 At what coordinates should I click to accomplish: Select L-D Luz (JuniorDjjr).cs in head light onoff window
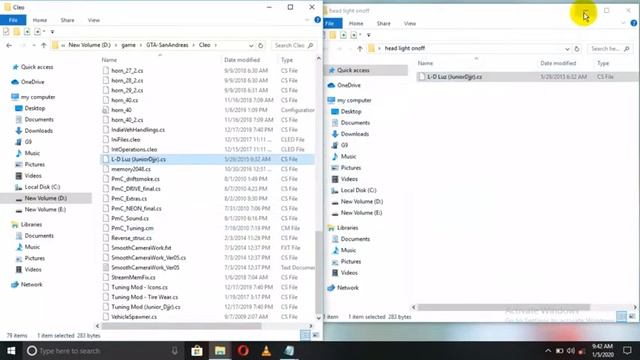527,77
